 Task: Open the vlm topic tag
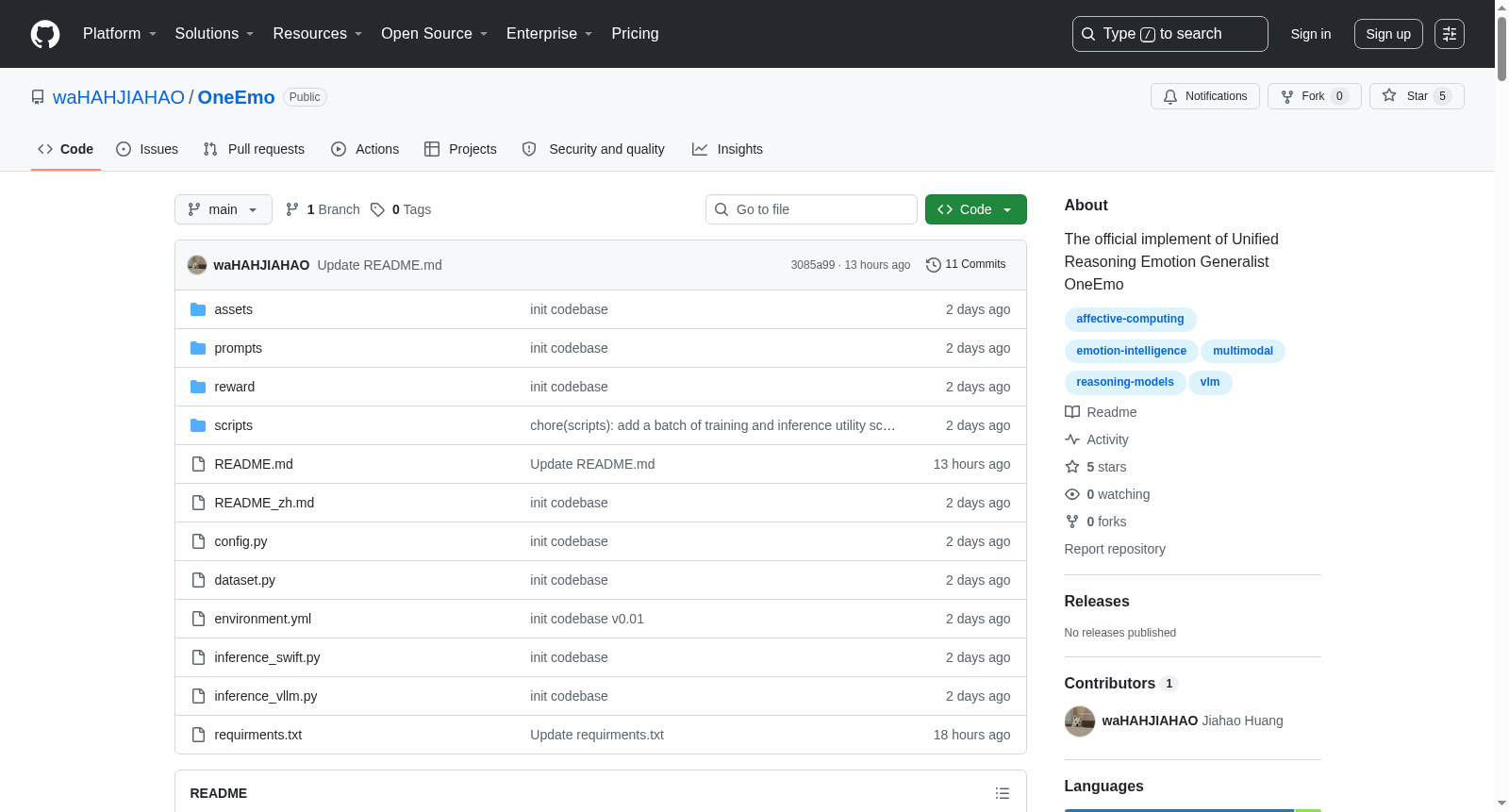1210,382
